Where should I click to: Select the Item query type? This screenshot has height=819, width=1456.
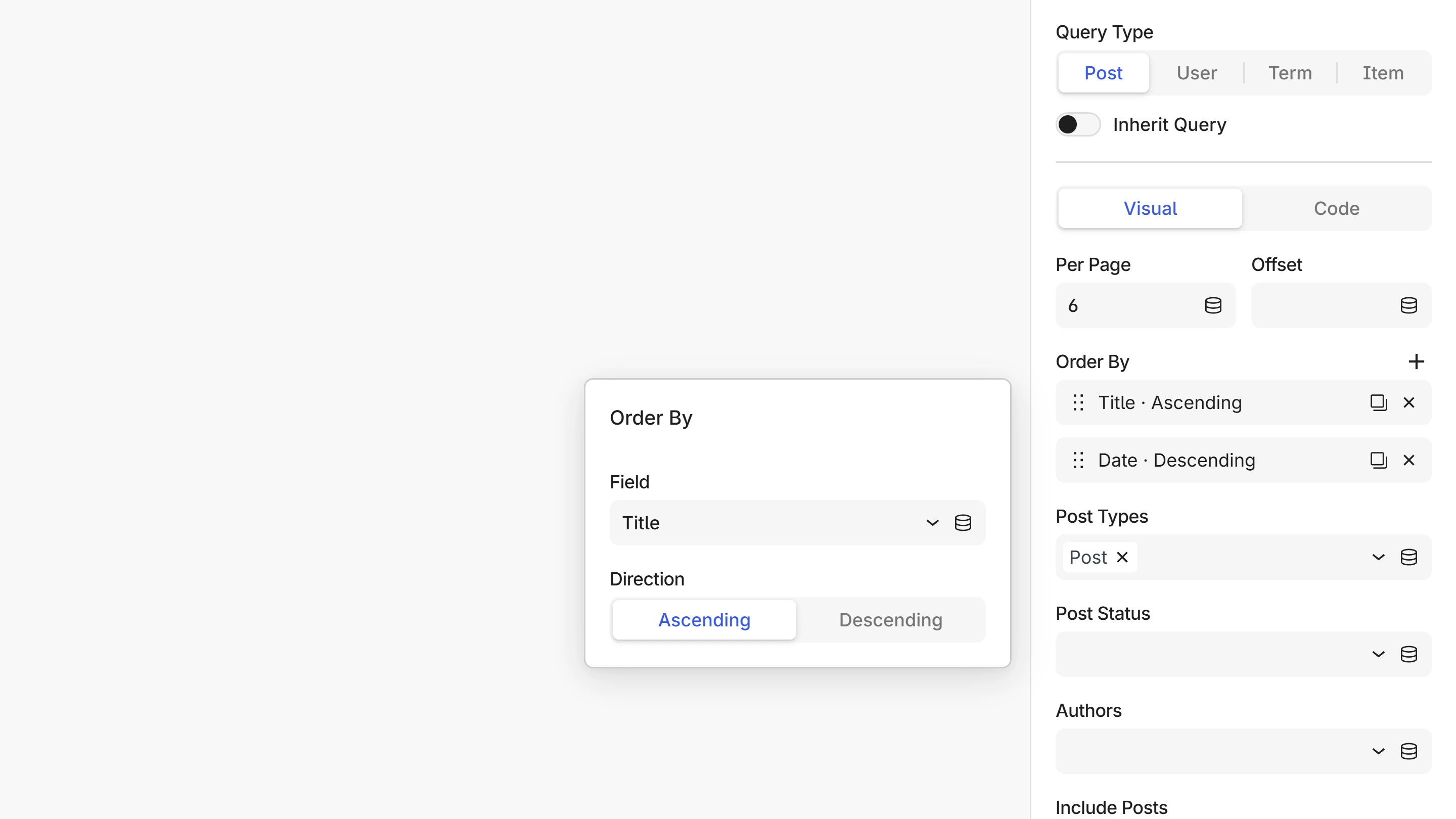1383,73
